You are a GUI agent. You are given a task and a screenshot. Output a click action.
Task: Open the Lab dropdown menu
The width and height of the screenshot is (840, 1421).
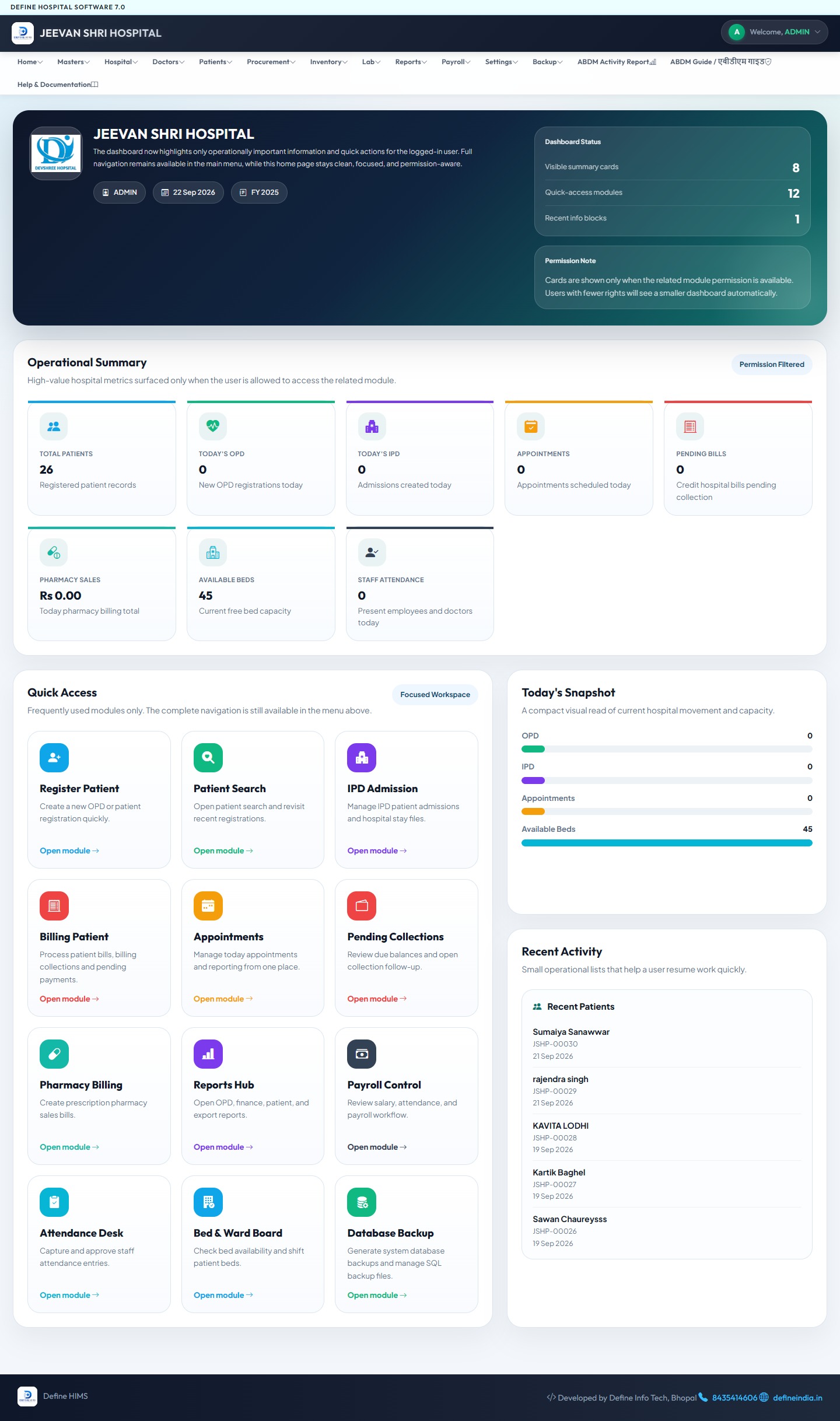[x=372, y=62]
